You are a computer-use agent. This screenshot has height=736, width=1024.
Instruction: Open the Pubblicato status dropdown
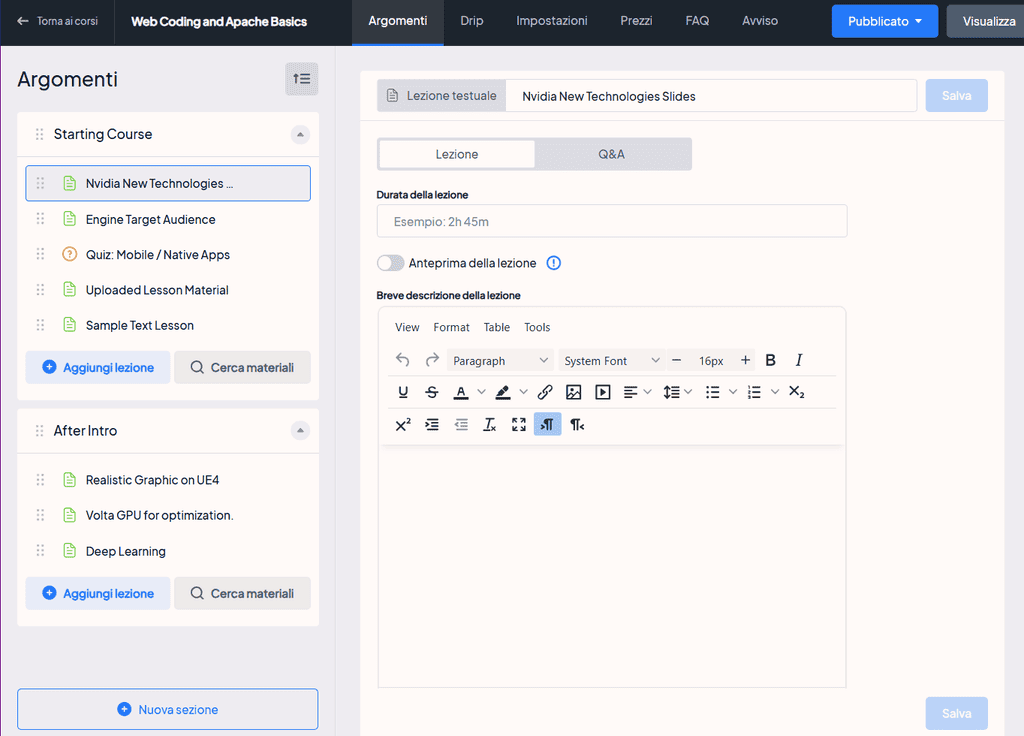click(x=885, y=21)
